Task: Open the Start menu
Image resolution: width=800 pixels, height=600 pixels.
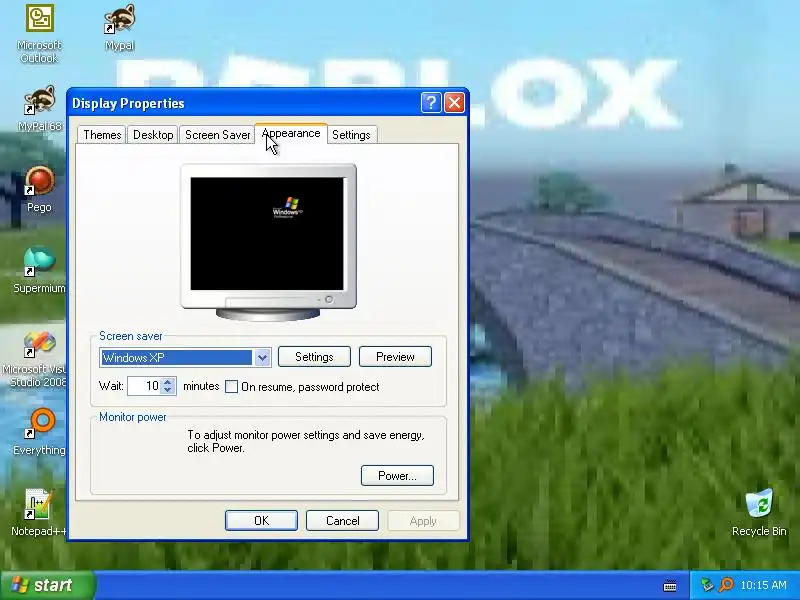Action: (x=47, y=585)
